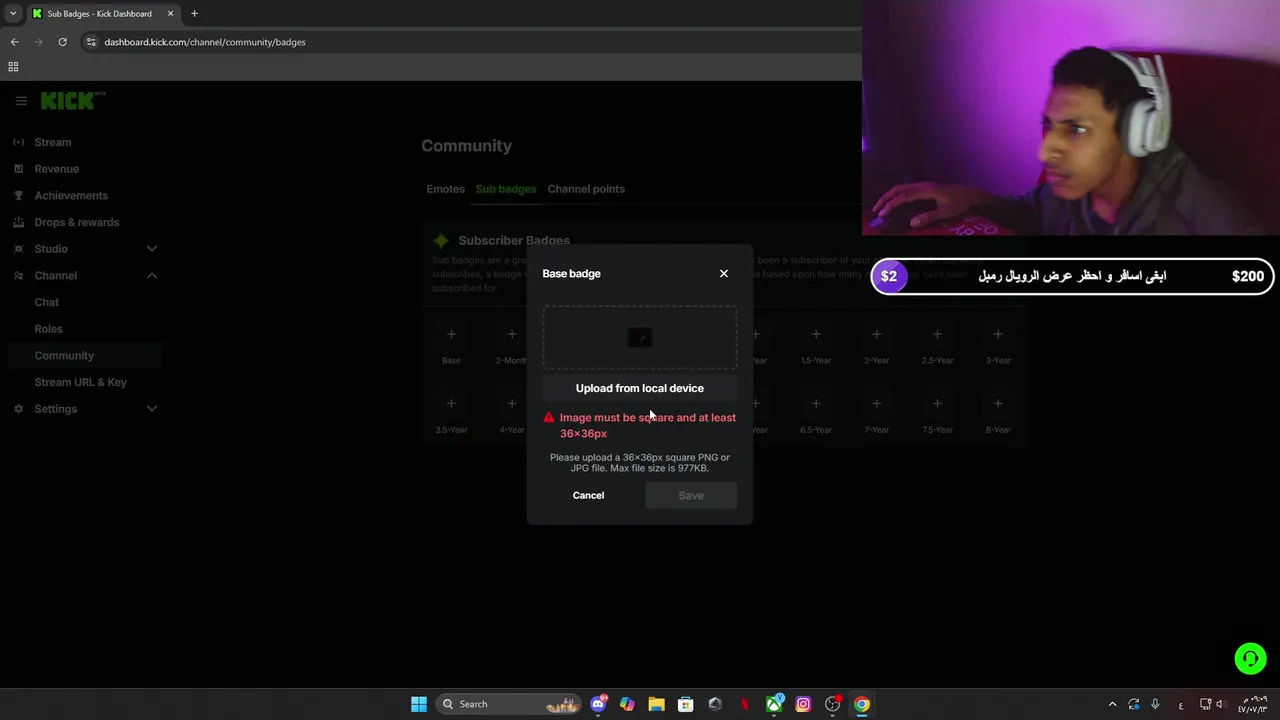The height and width of the screenshot is (720, 1280).
Task: Click the disabled Save button
Action: click(691, 495)
